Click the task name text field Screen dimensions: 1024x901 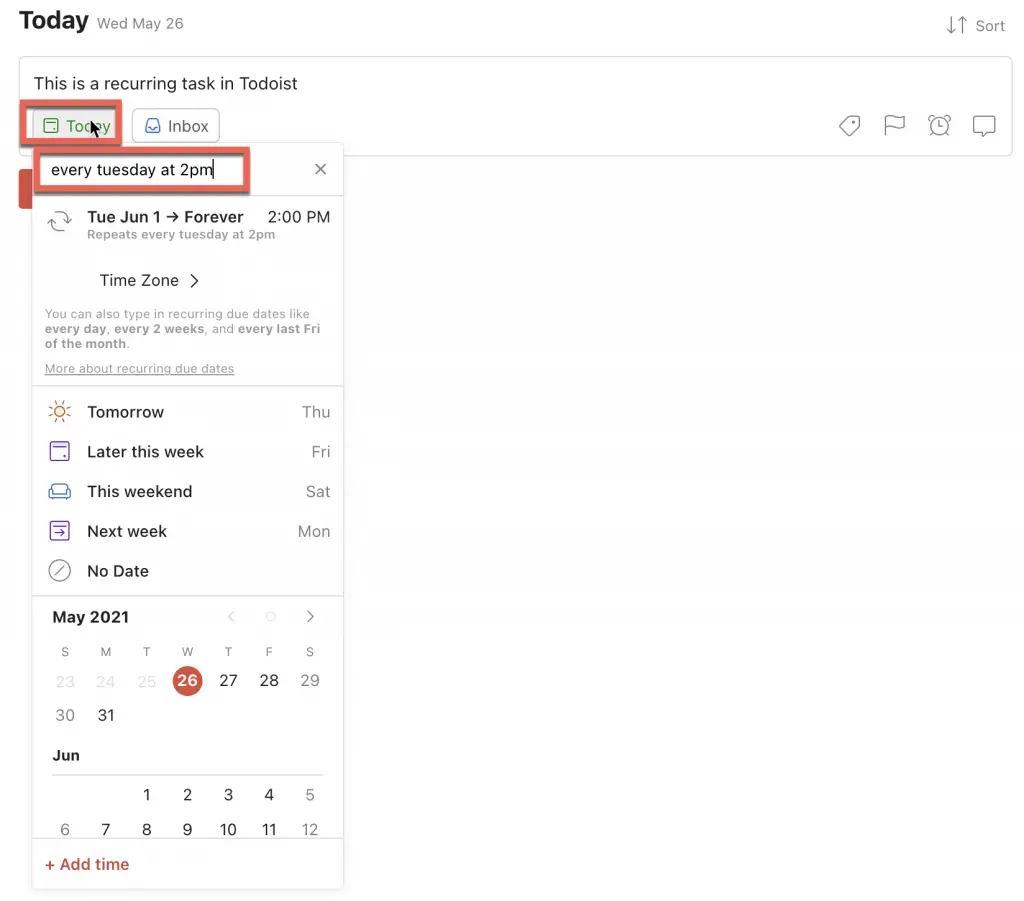coord(165,84)
